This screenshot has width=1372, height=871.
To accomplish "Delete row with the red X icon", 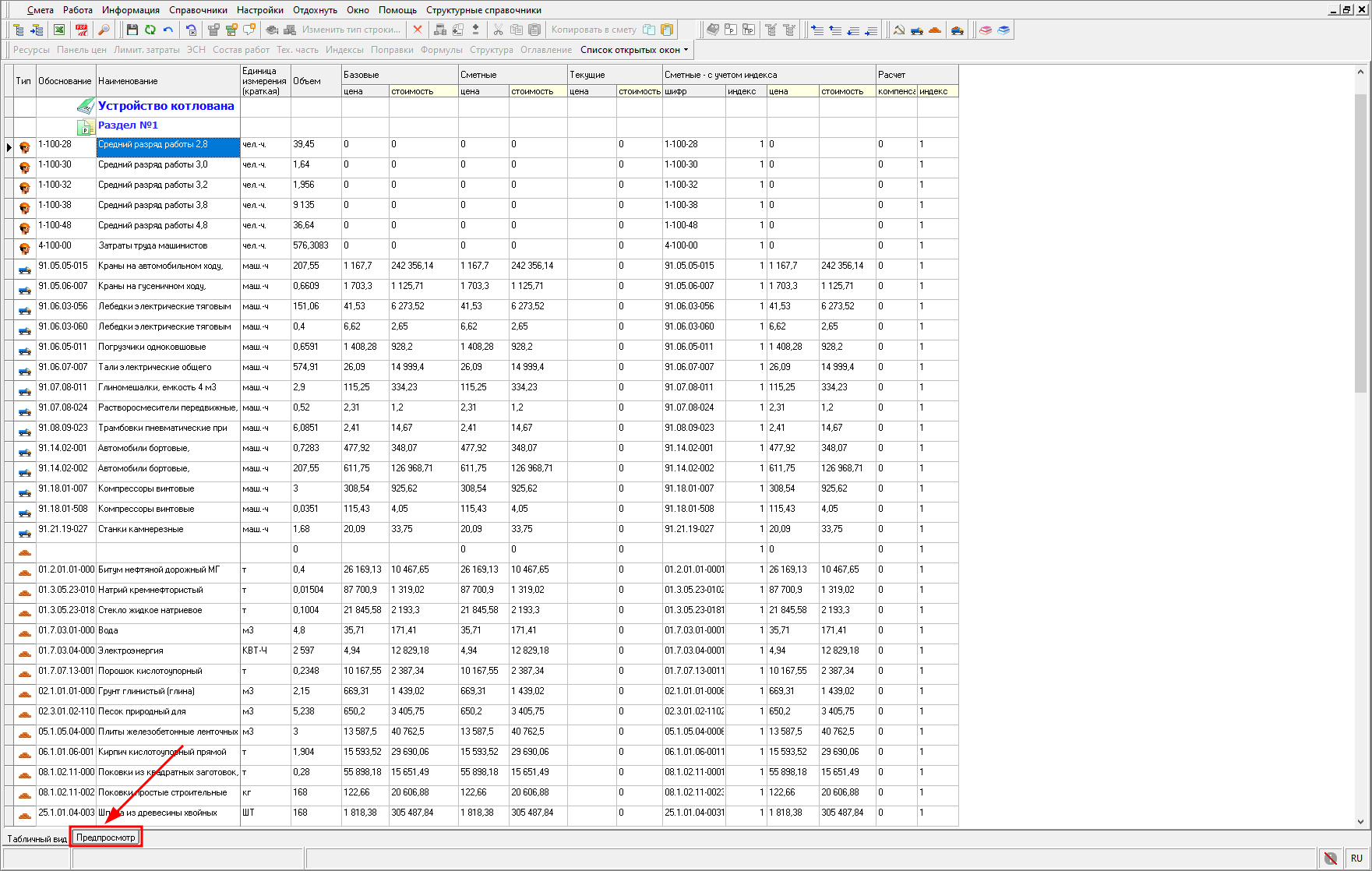I will point(418,30).
